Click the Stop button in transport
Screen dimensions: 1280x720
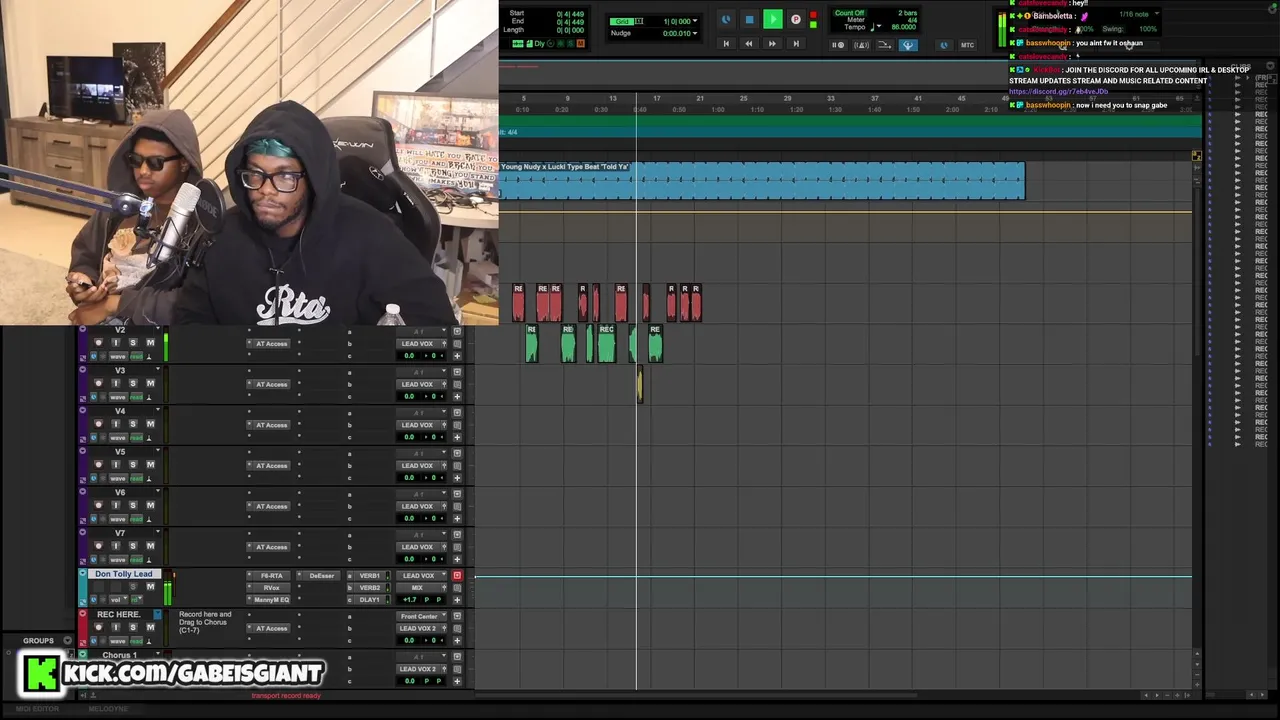749,19
